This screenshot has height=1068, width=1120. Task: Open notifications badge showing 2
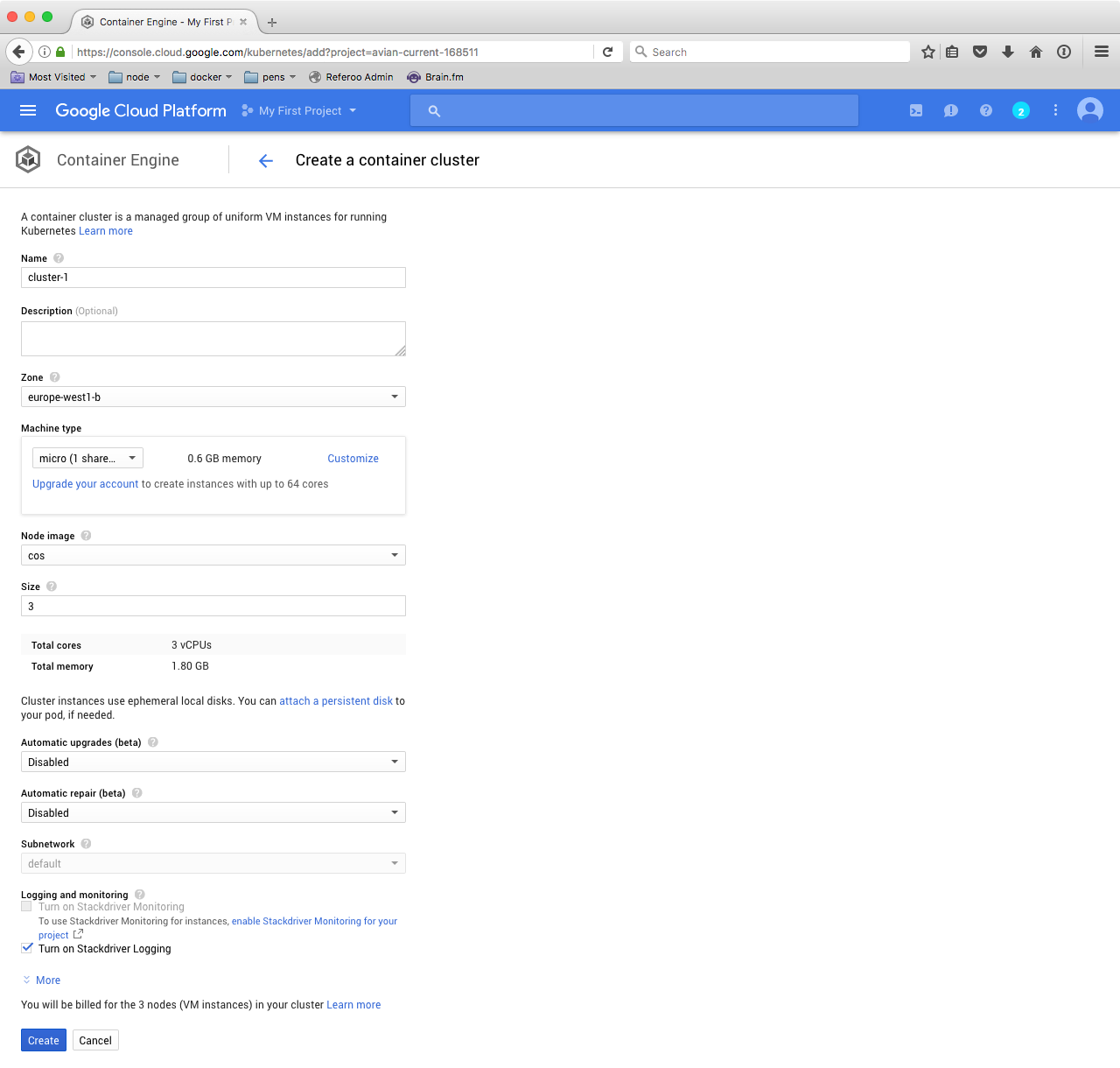point(1021,110)
